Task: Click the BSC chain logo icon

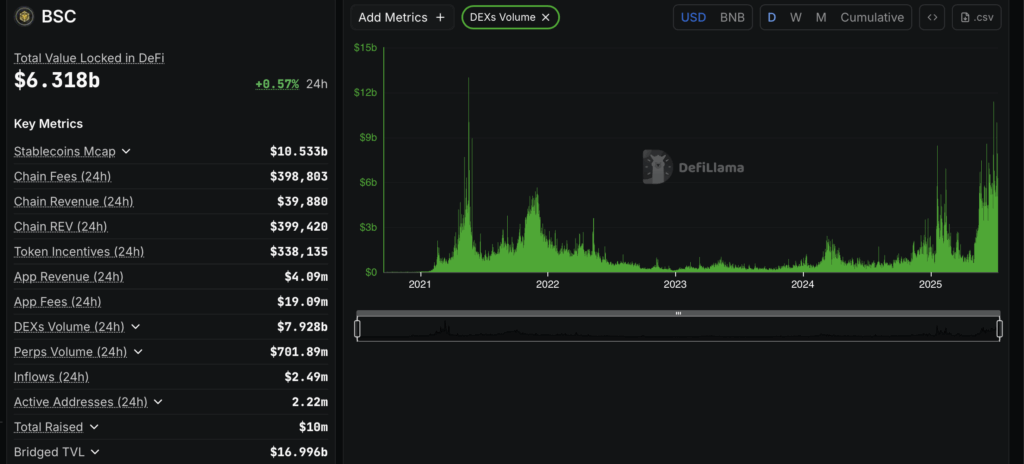Action: click(x=25, y=16)
